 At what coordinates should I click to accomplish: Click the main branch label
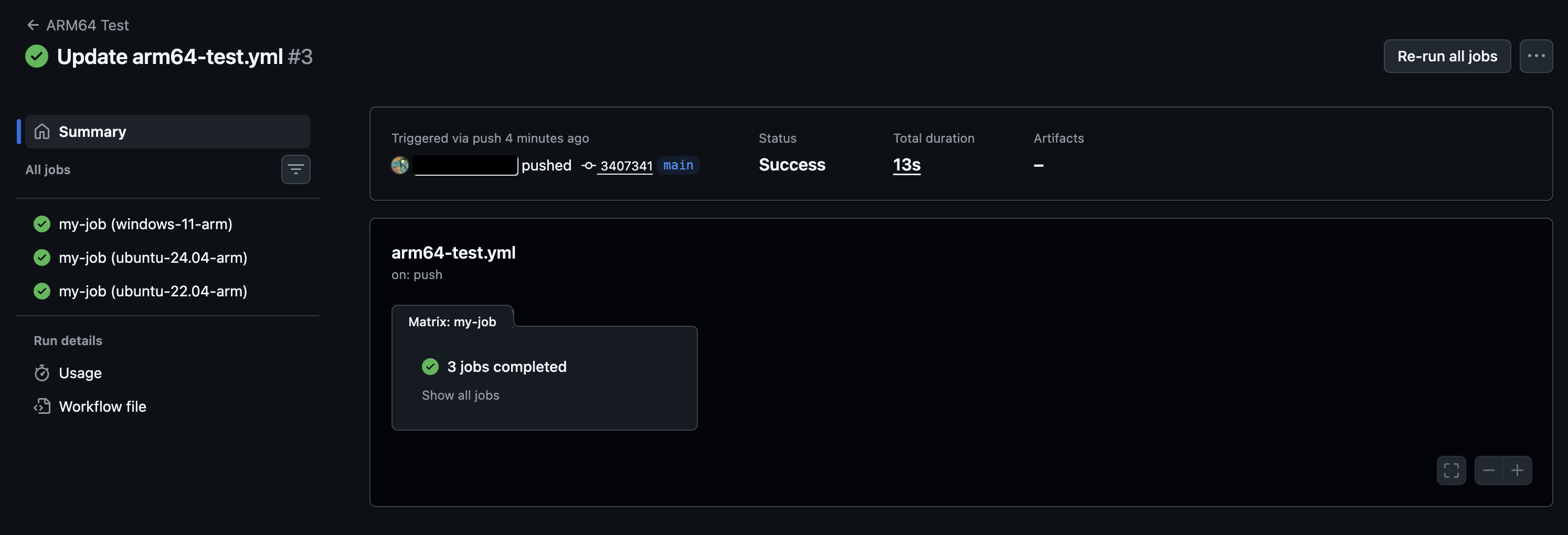click(677, 165)
